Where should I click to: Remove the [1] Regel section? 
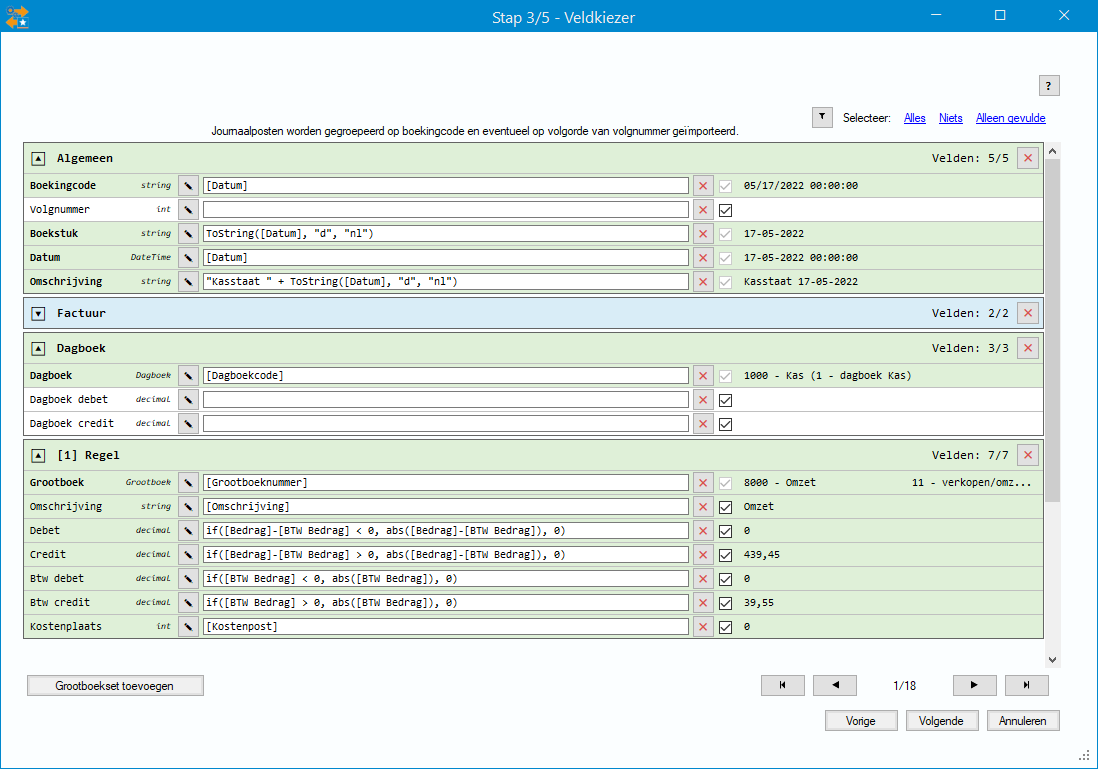(x=1028, y=455)
